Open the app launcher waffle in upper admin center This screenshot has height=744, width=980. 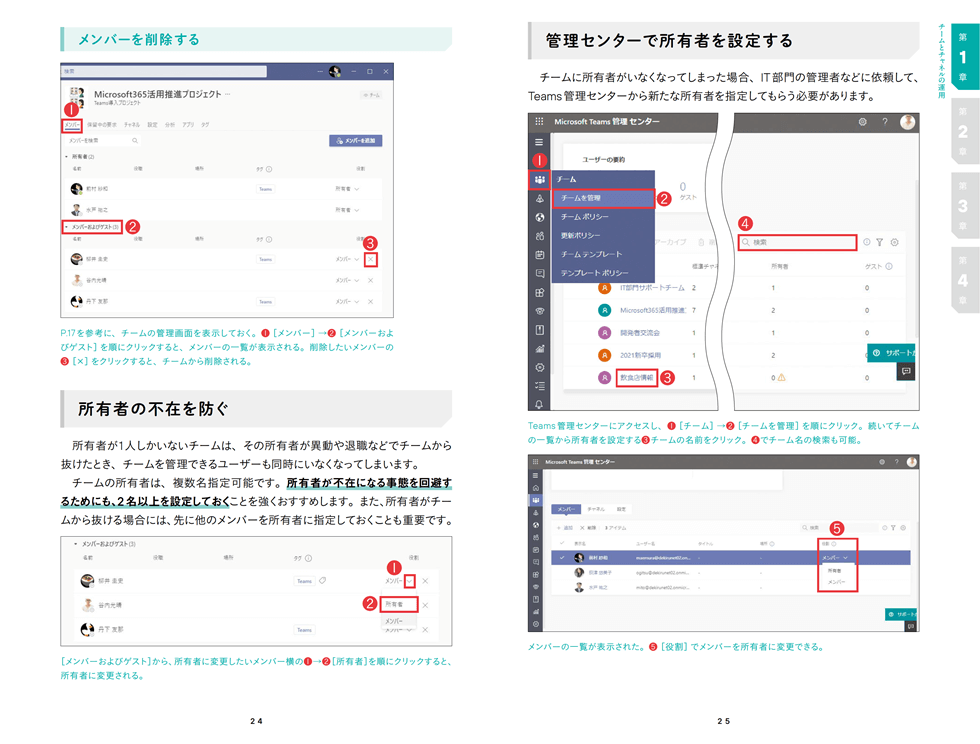point(539,121)
